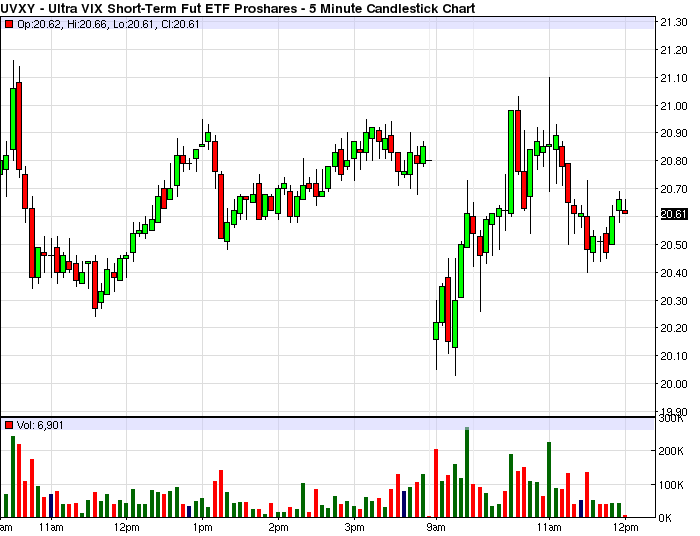
Task: Click the current price tag 20.61
Action: 673,214
